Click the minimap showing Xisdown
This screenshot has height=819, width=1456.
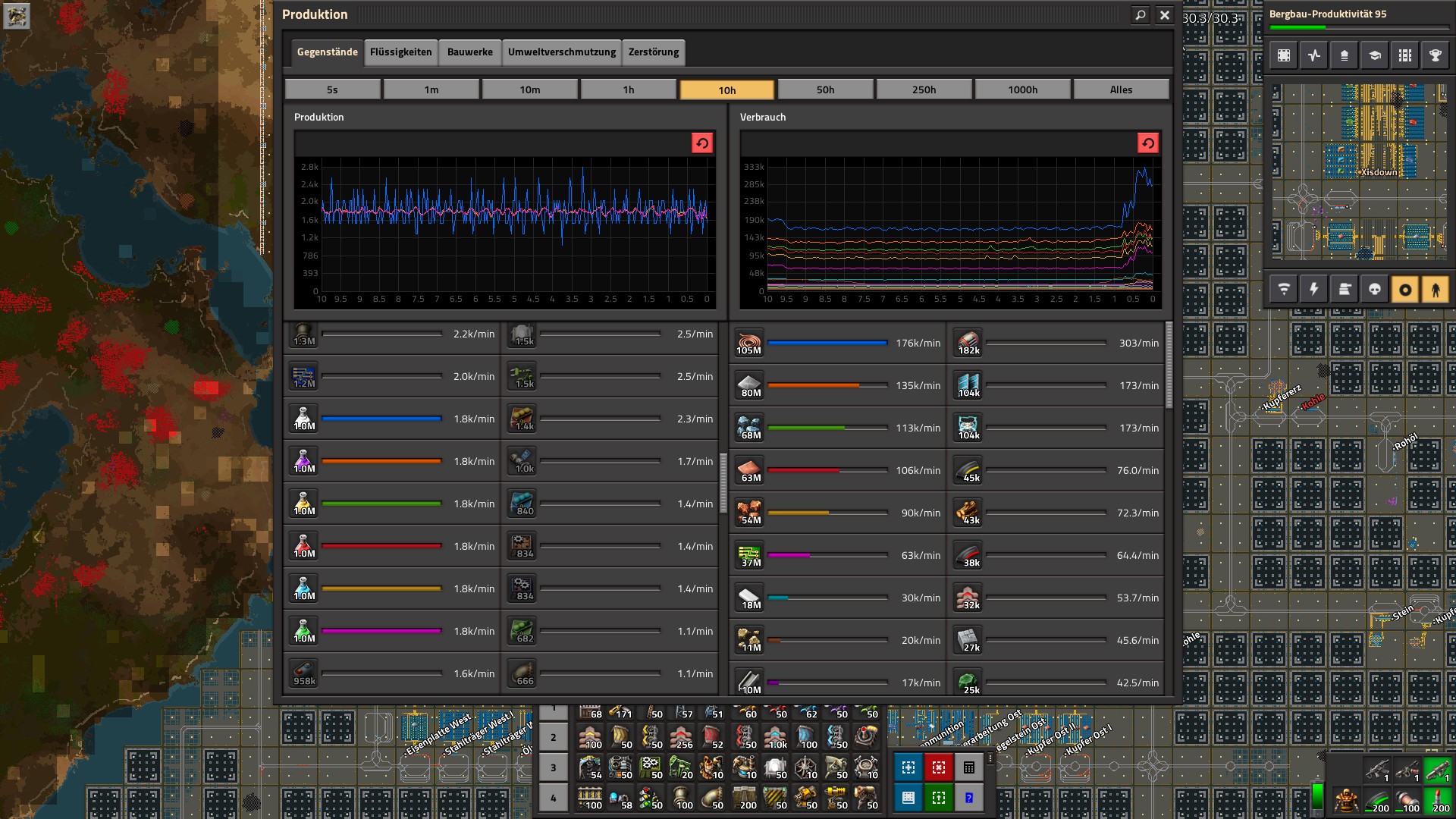click(x=1359, y=171)
